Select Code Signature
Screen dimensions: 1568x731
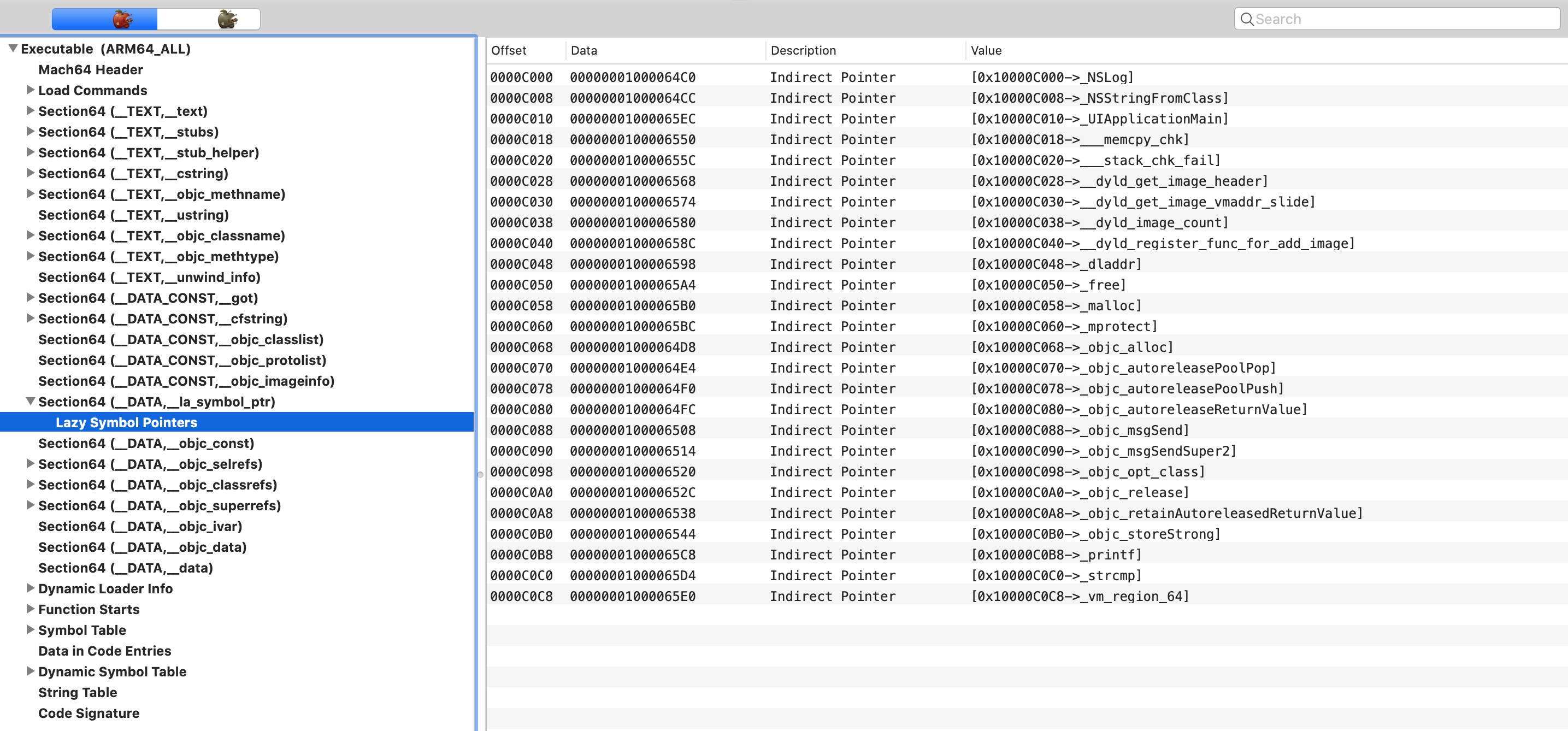pyautogui.click(x=89, y=713)
